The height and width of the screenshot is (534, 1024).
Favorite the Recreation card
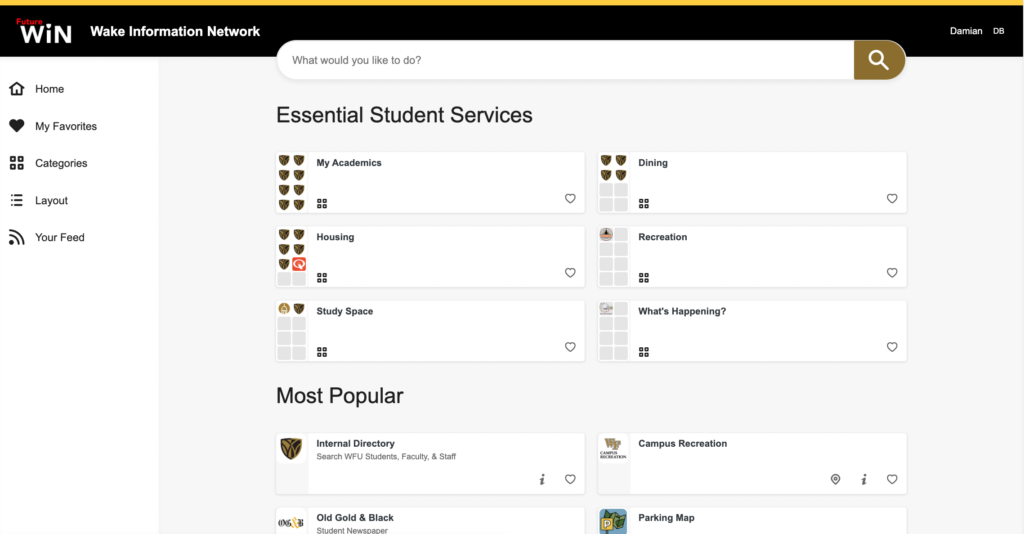point(892,273)
